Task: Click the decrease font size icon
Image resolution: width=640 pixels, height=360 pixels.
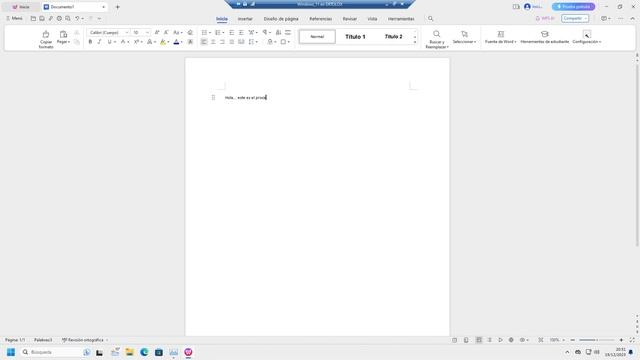Action: coord(166,33)
